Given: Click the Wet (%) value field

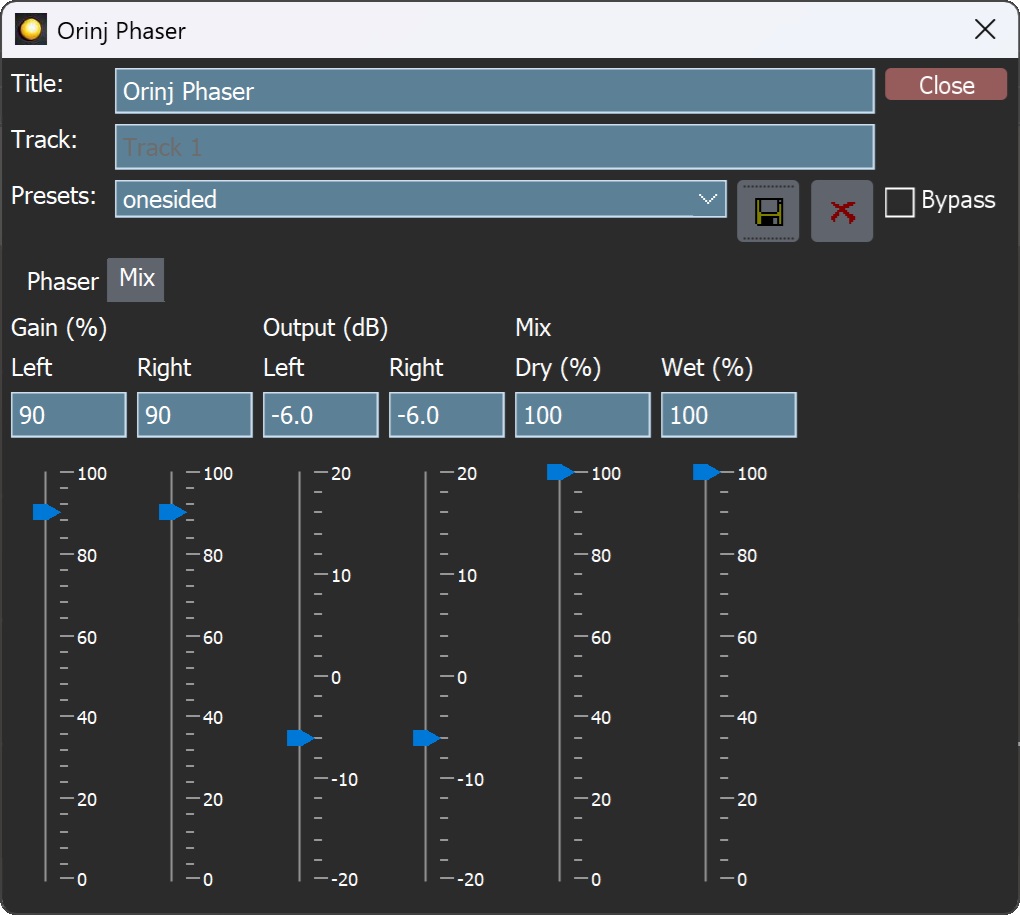Looking at the screenshot, I should point(729,415).
